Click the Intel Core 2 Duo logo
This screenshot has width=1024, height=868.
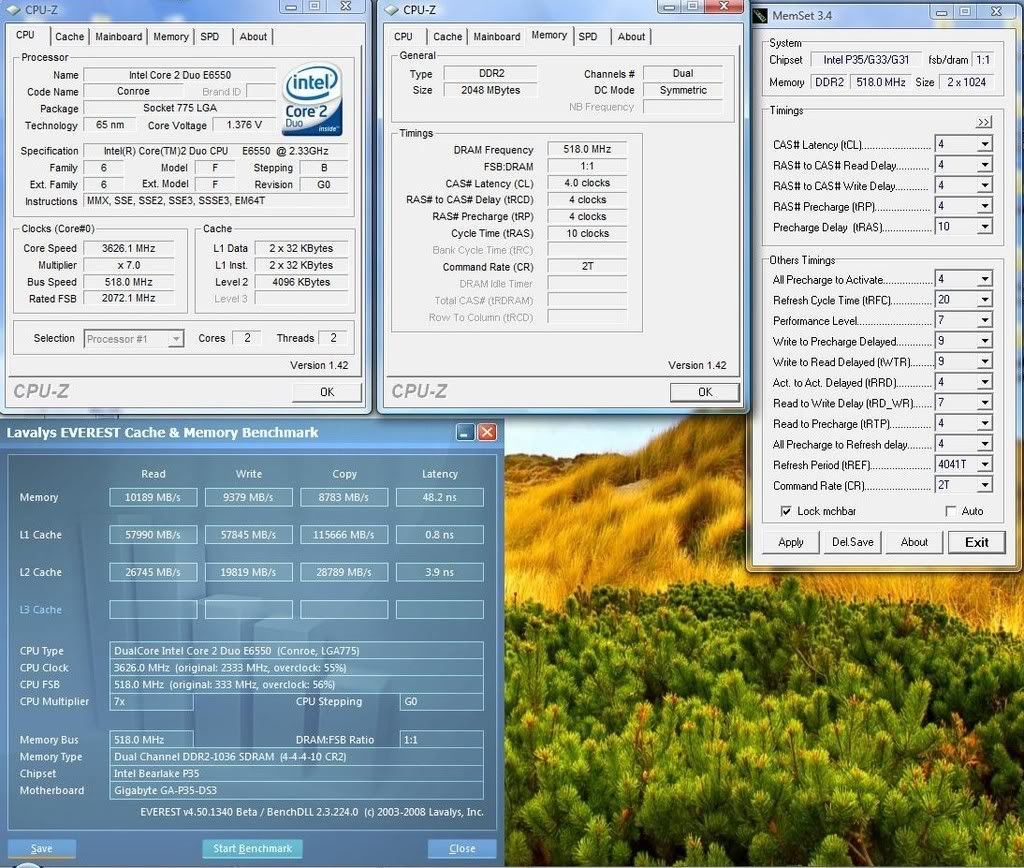click(x=312, y=100)
